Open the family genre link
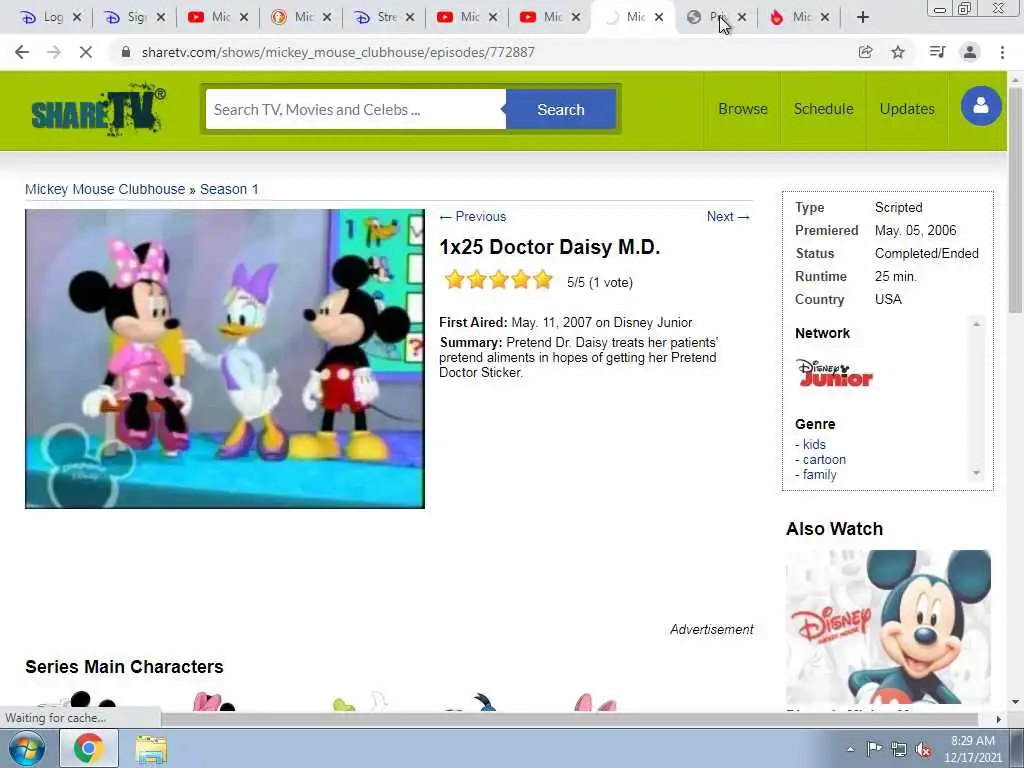Viewport: 1024px width, 768px height. pyautogui.click(x=820, y=475)
